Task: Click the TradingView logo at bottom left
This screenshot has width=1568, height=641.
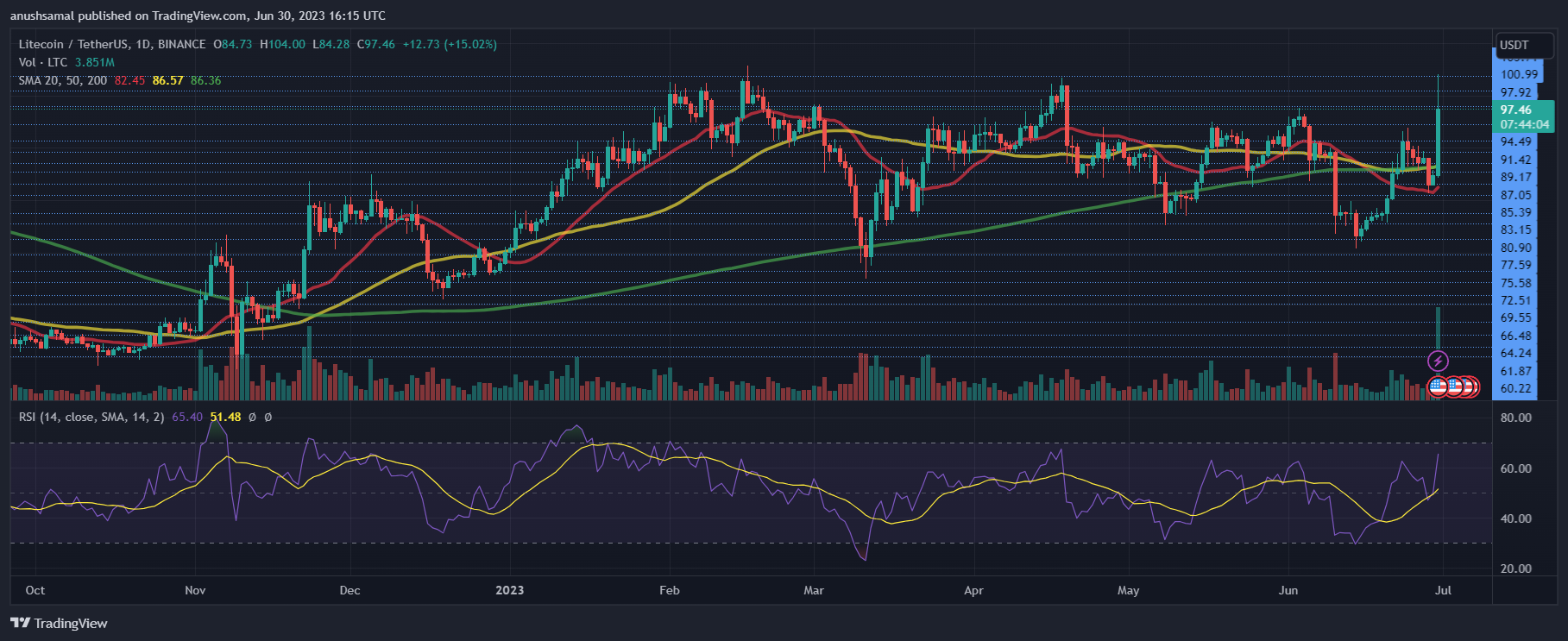Action: (59, 623)
